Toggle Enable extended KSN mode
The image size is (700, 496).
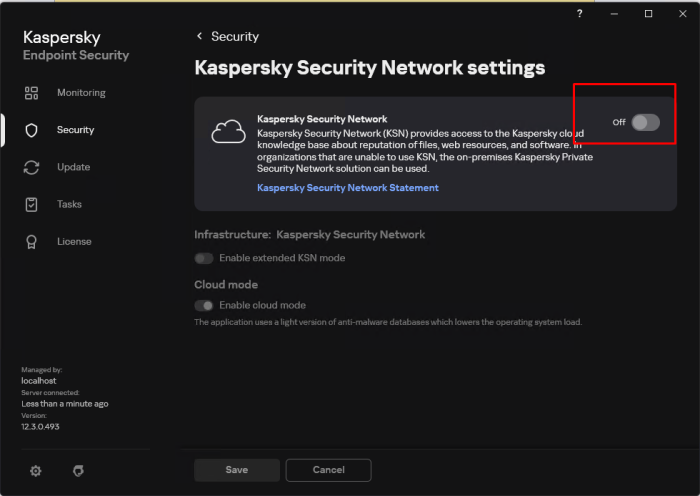point(204,258)
